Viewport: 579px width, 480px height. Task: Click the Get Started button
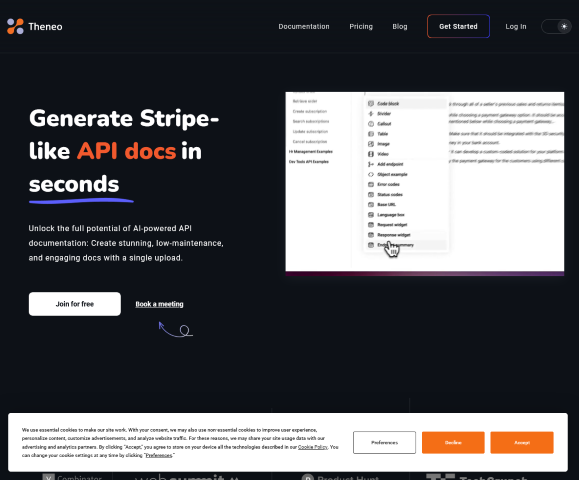[458, 26]
